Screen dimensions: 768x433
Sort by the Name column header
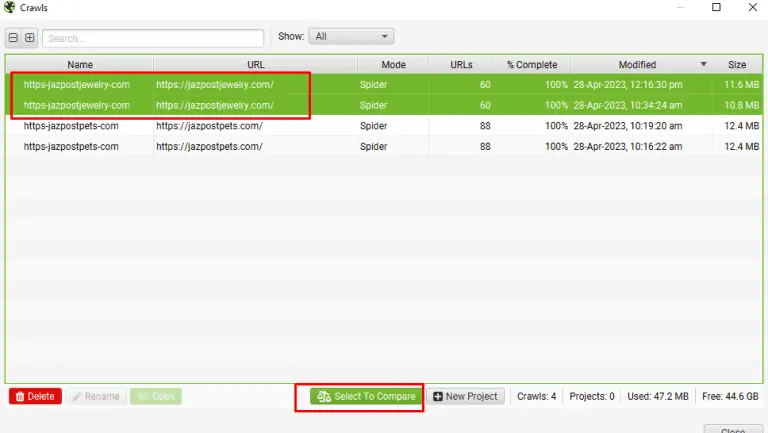[x=80, y=65]
